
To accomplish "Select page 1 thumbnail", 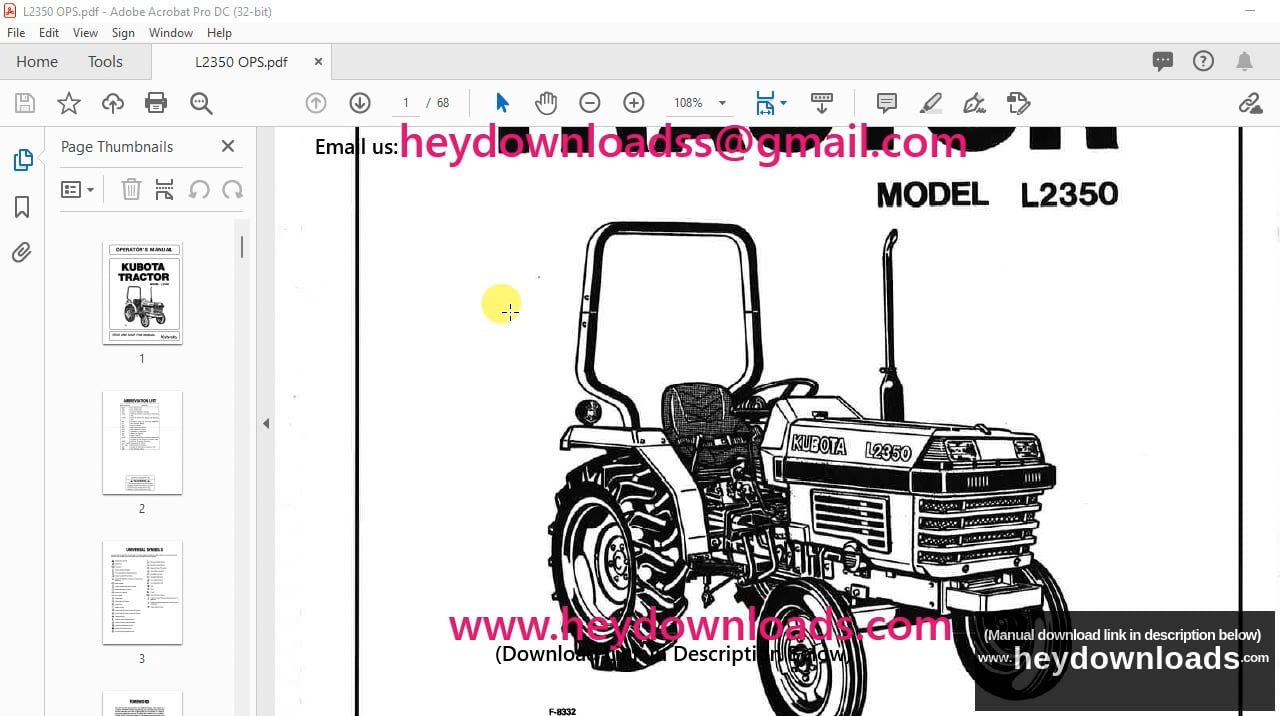I will (x=142, y=293).
